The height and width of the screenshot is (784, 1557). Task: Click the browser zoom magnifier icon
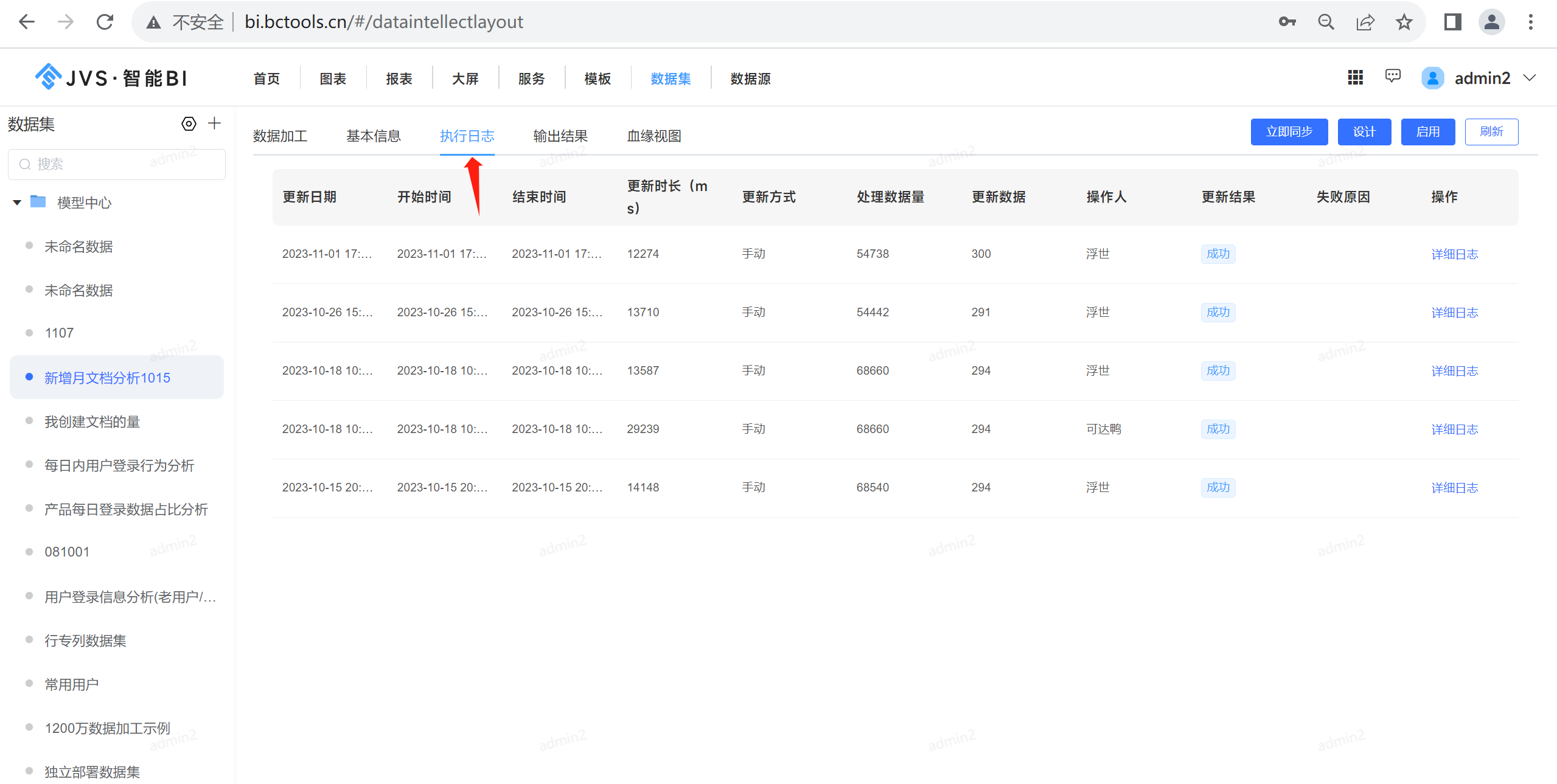click(x=1326, y=23)
